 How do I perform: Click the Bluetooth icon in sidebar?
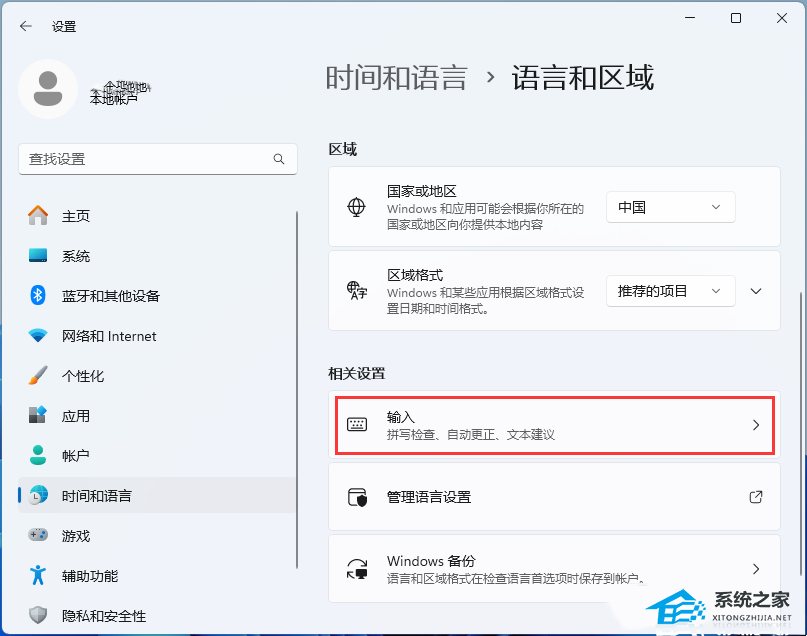38,295
